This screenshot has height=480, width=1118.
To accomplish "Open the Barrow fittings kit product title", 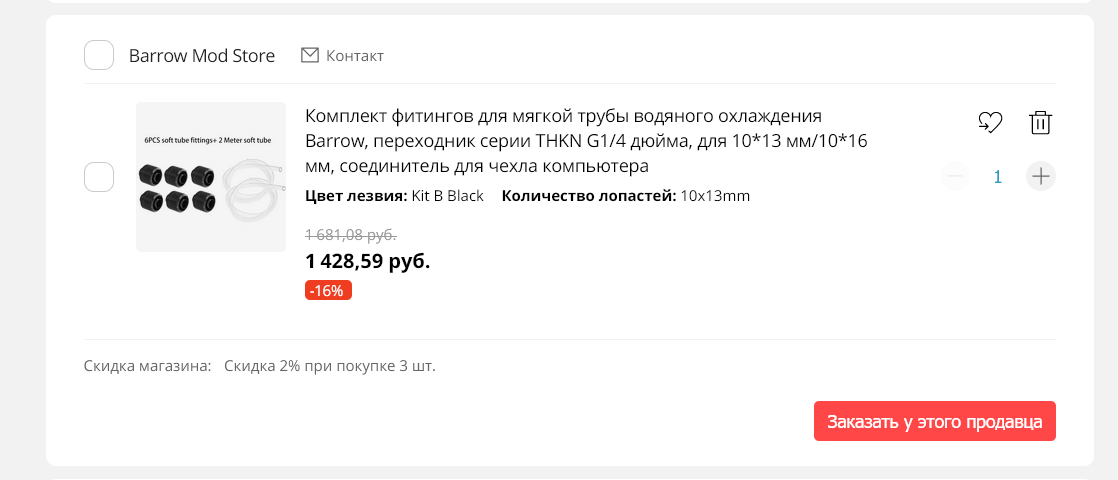I will tap(585, 140).
